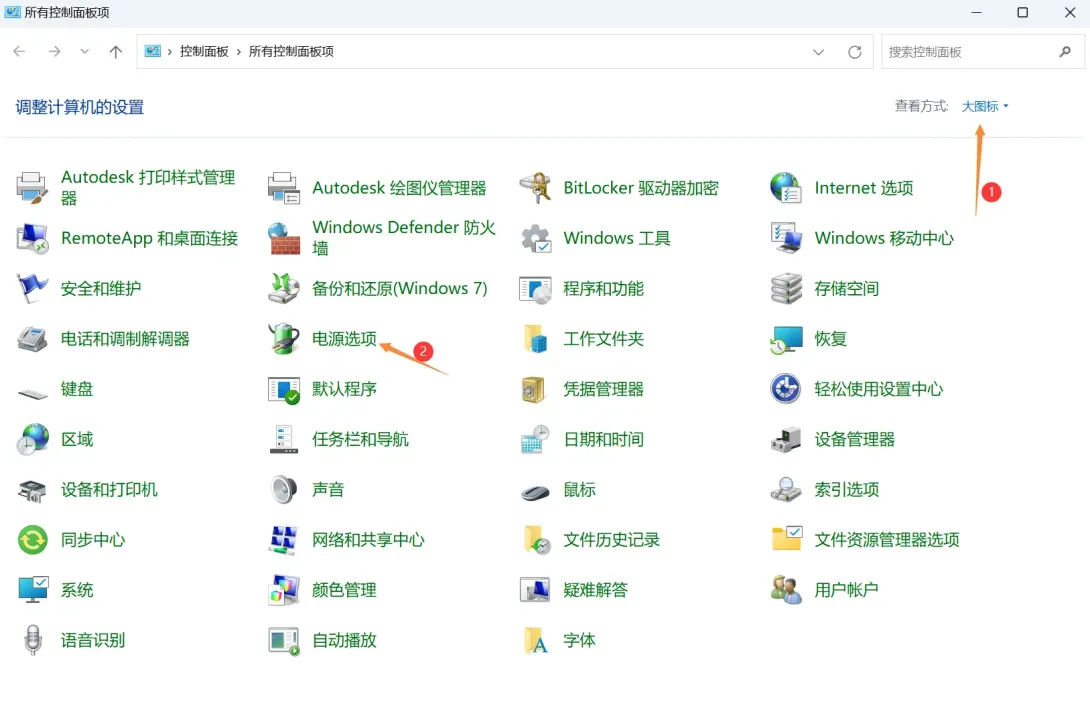Open the Windows Defender 防火墙 brick wall icon
Viewport: 1090px width, 726px height.
(284, 238)
